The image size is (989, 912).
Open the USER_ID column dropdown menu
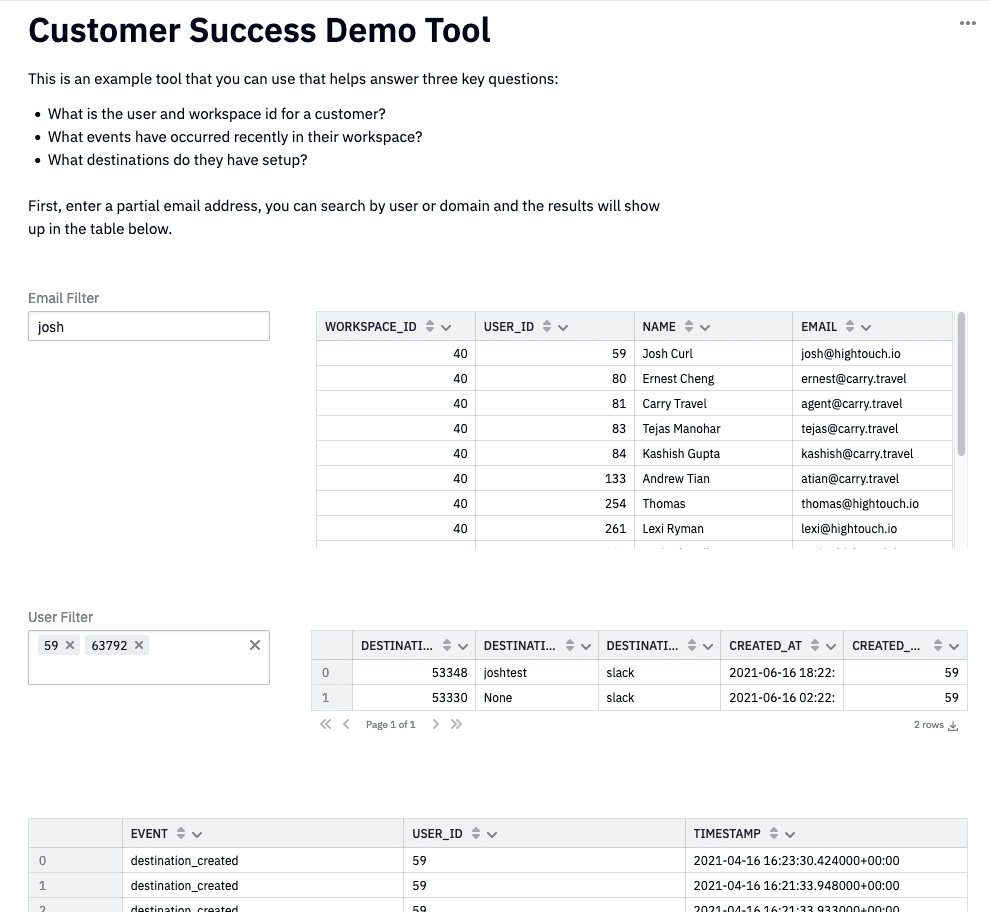pos(563,327)
